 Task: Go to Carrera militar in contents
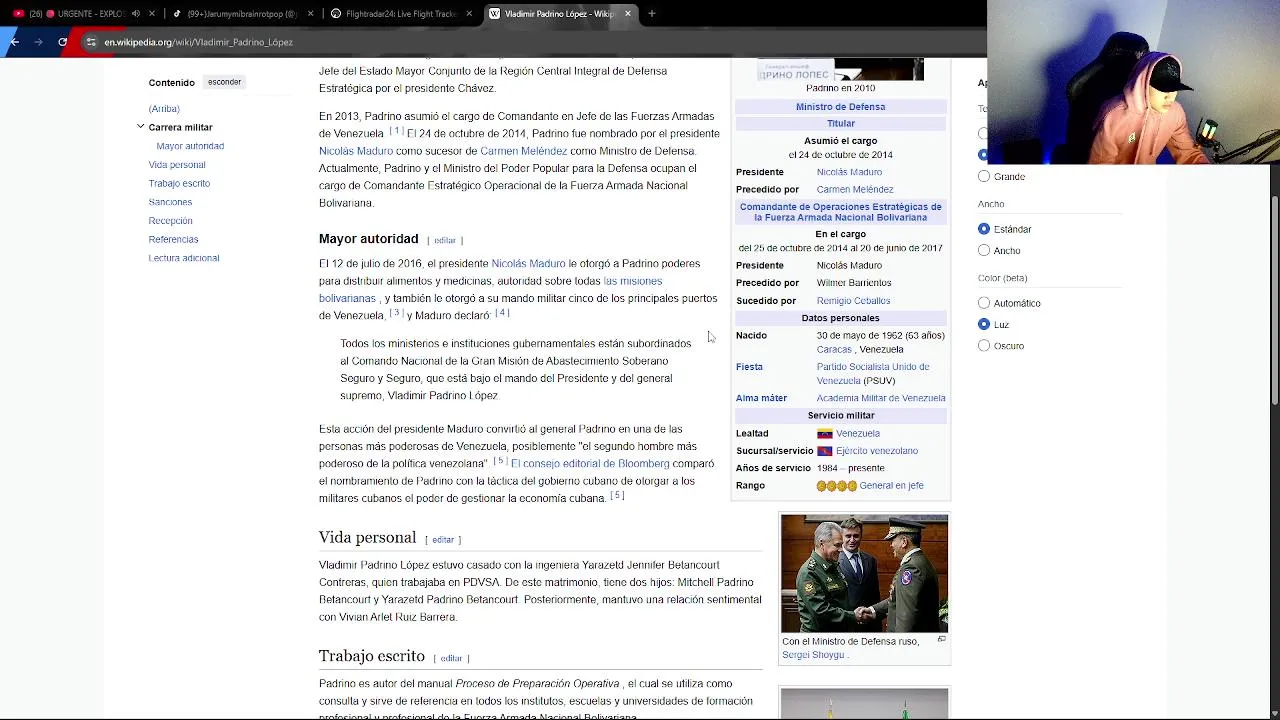point(180,127)
